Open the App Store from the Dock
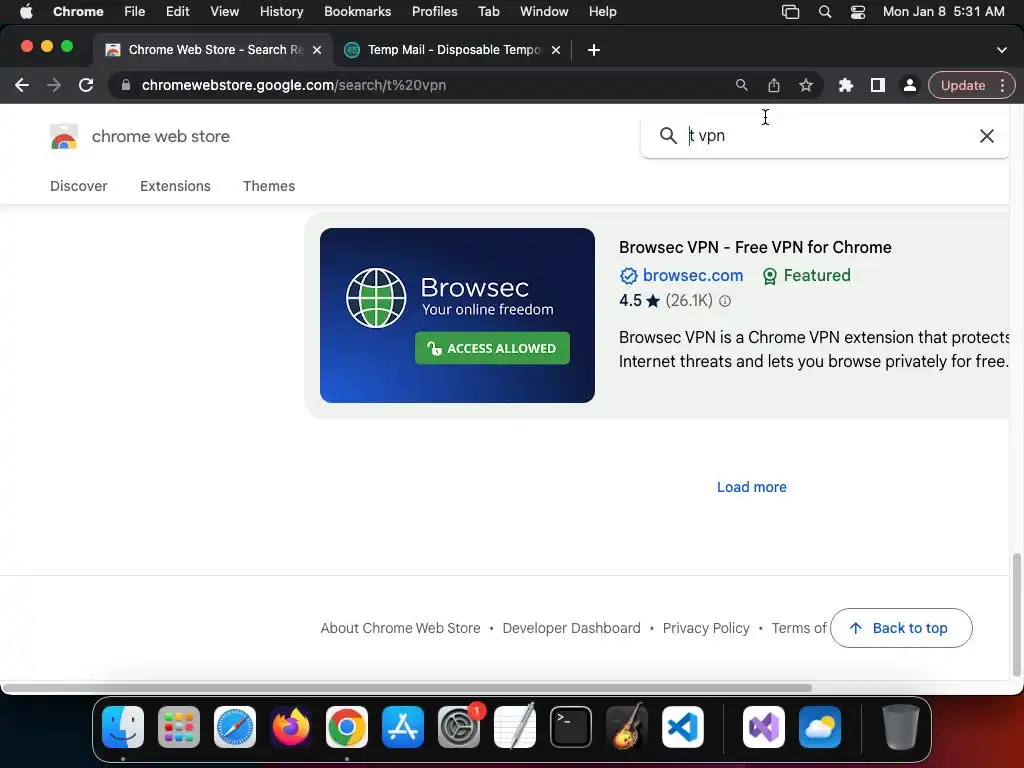The height and width of the screenshot is (768, 1024). [x=403, y=727]
